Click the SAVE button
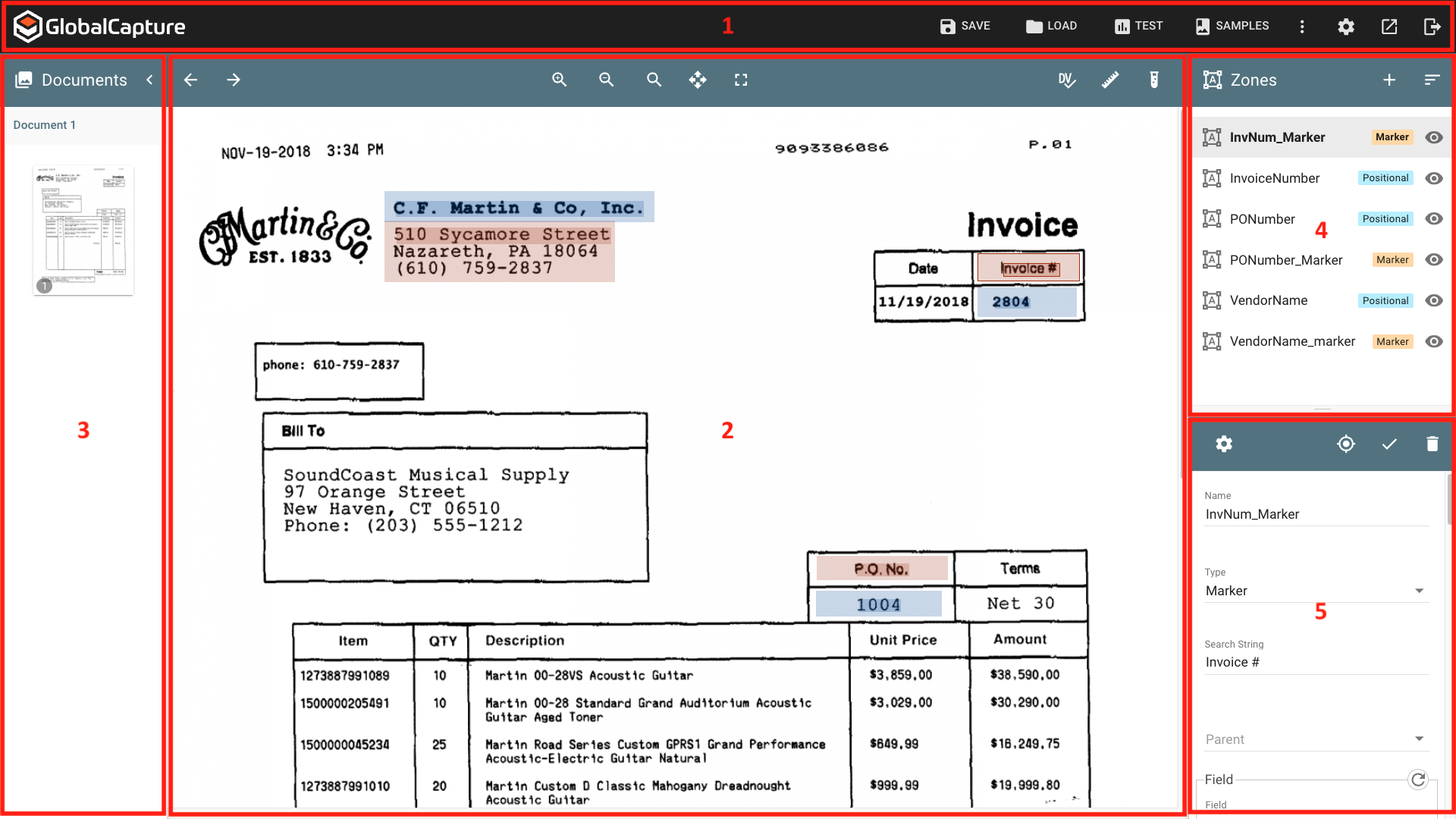Screen dimensions: 1456x819 [965, 27]
